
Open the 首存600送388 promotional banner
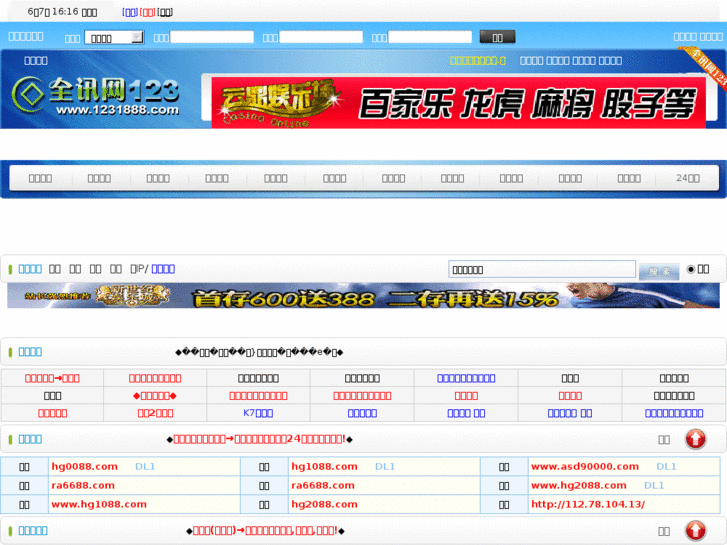point(364,296)
